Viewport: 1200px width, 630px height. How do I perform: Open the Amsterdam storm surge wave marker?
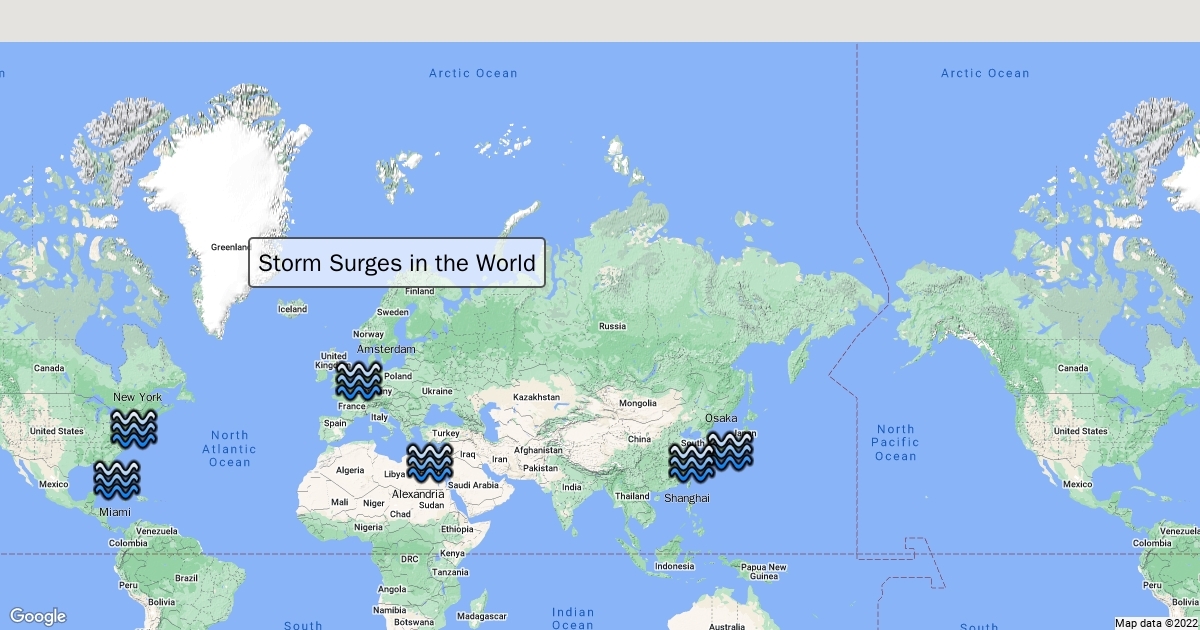[358, 381]
